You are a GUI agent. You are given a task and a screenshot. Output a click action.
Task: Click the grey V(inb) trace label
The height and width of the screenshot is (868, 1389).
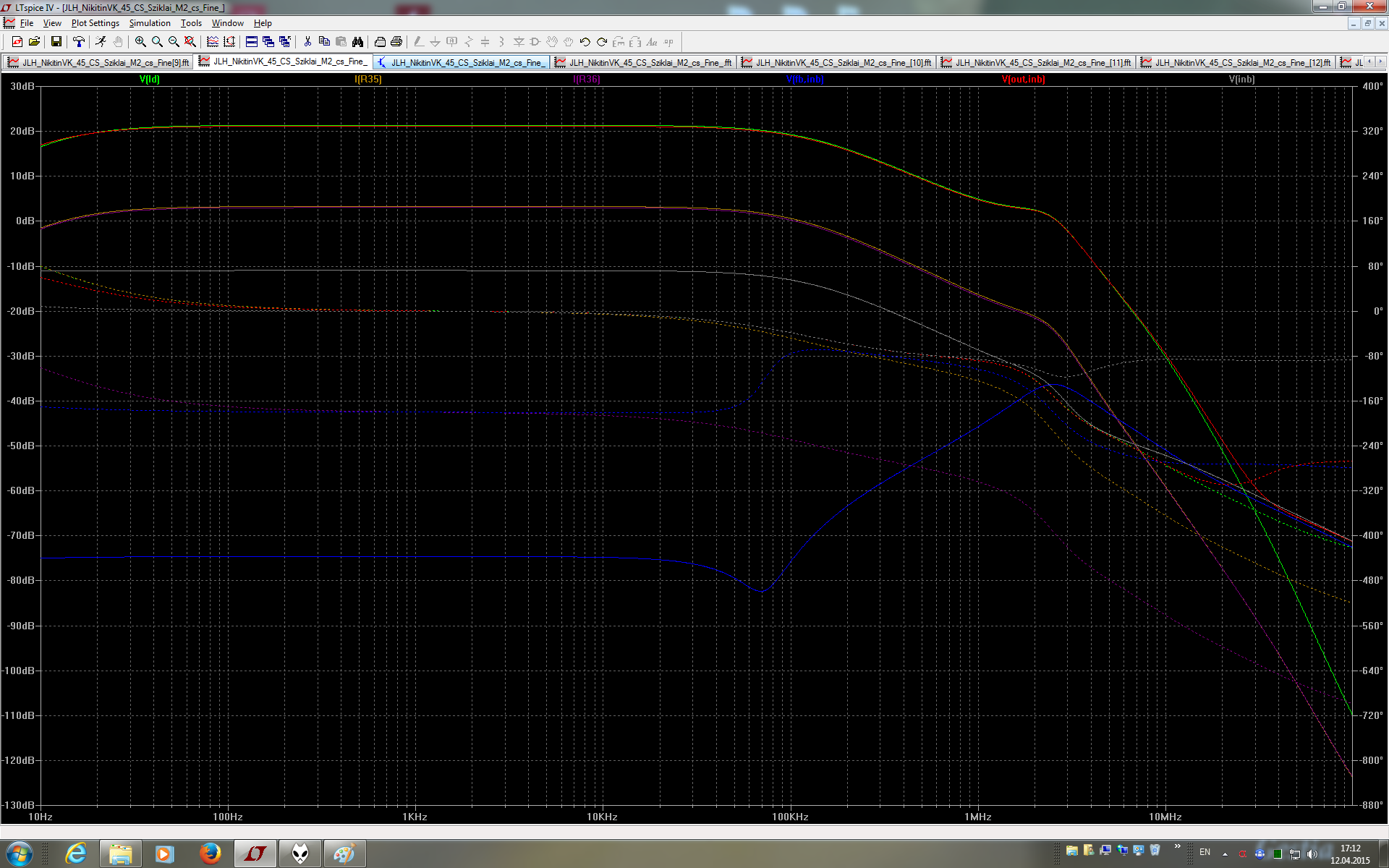1241,79
